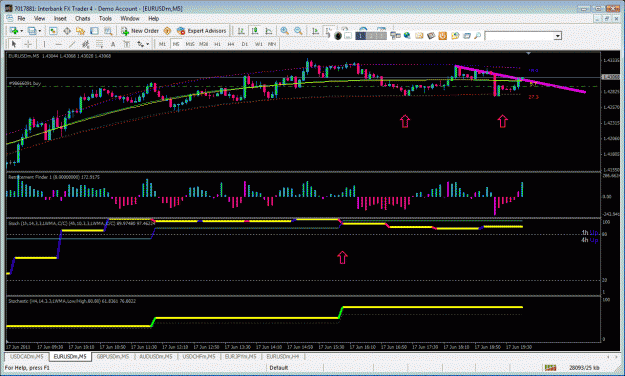The image size is (625, 376).
Task: Click the black sphere icon on floating toolbar
Action: [x=338, y=36]
